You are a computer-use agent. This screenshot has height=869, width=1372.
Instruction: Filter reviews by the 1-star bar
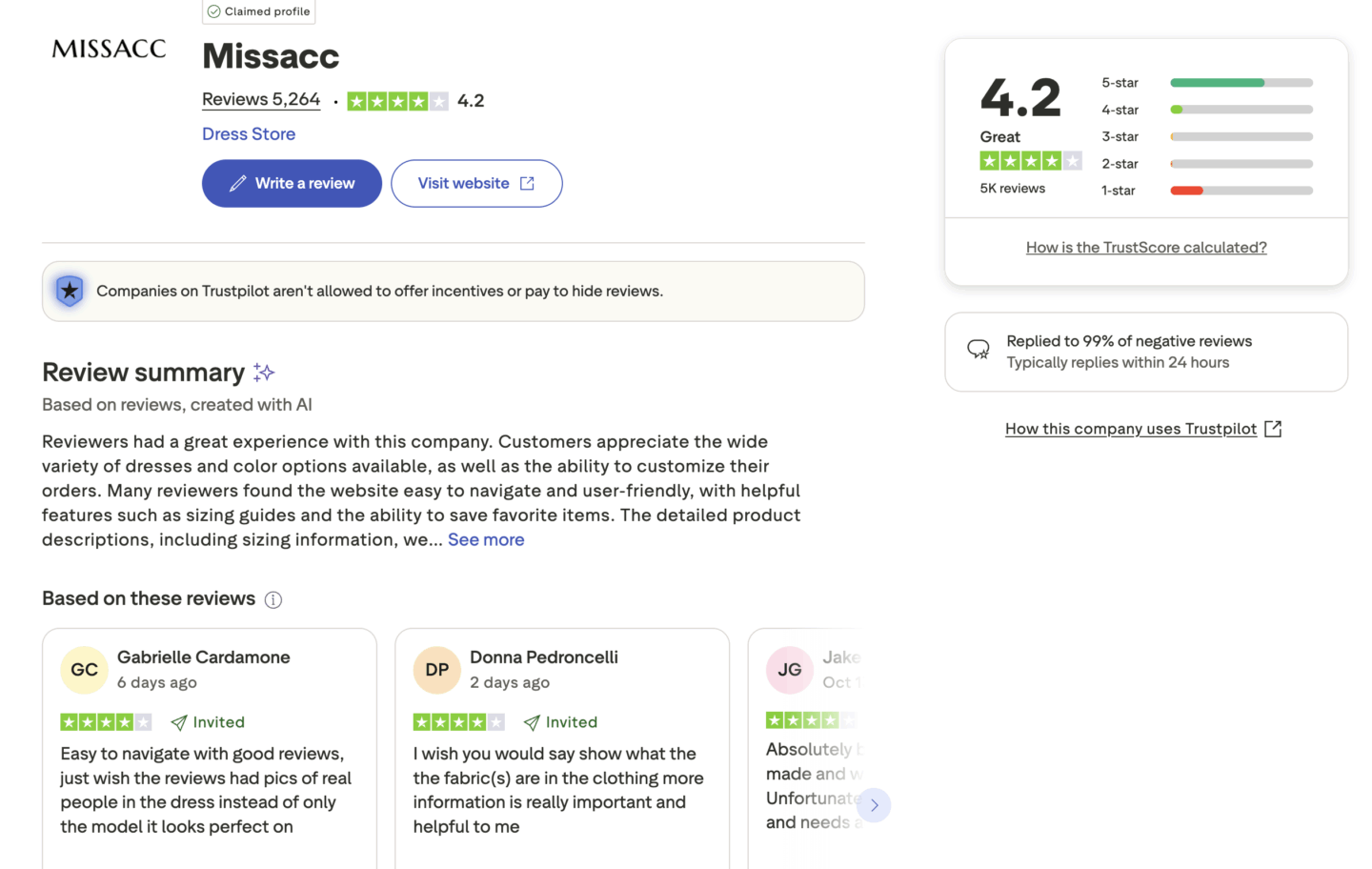pyautogui.click(x=1241, y=191)
